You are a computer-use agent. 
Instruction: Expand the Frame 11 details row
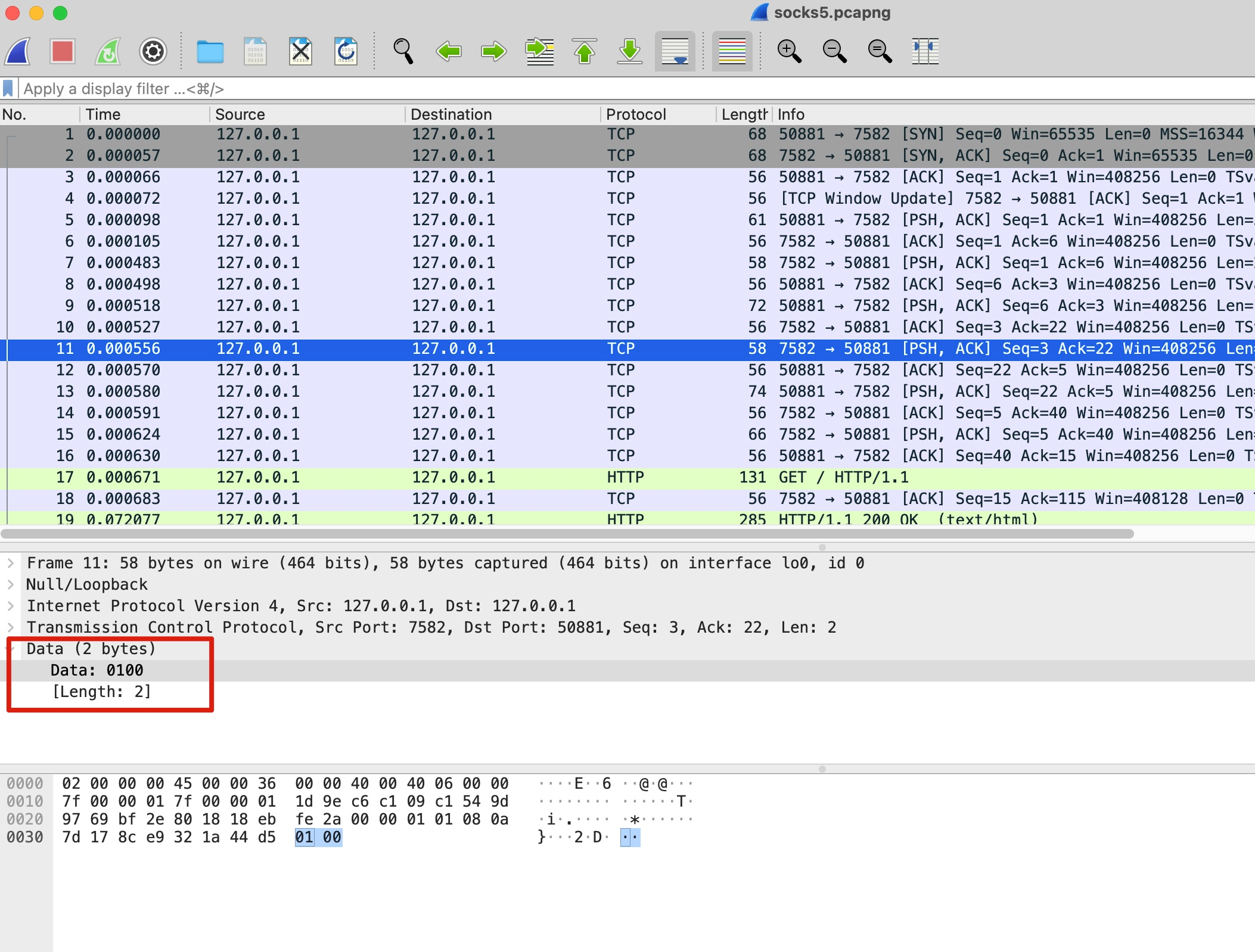(11, 563)
